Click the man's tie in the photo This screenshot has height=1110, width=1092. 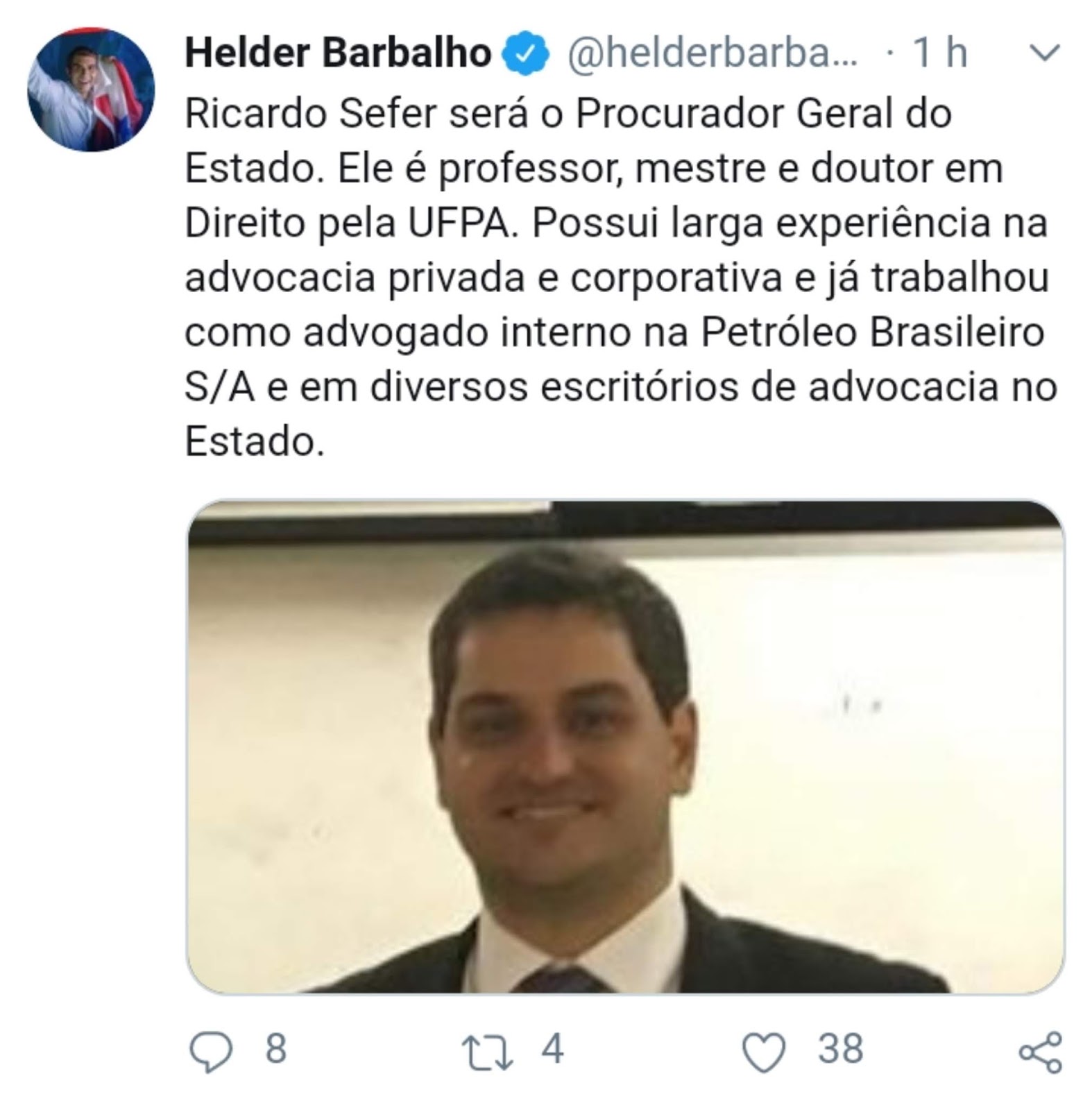click(x=559, y=980)
